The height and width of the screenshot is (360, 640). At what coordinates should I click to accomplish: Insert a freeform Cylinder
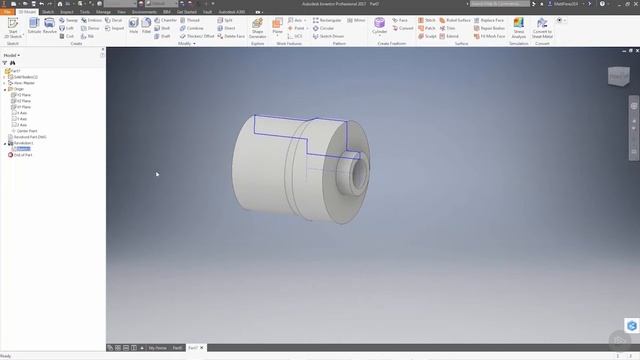[379, 24]
